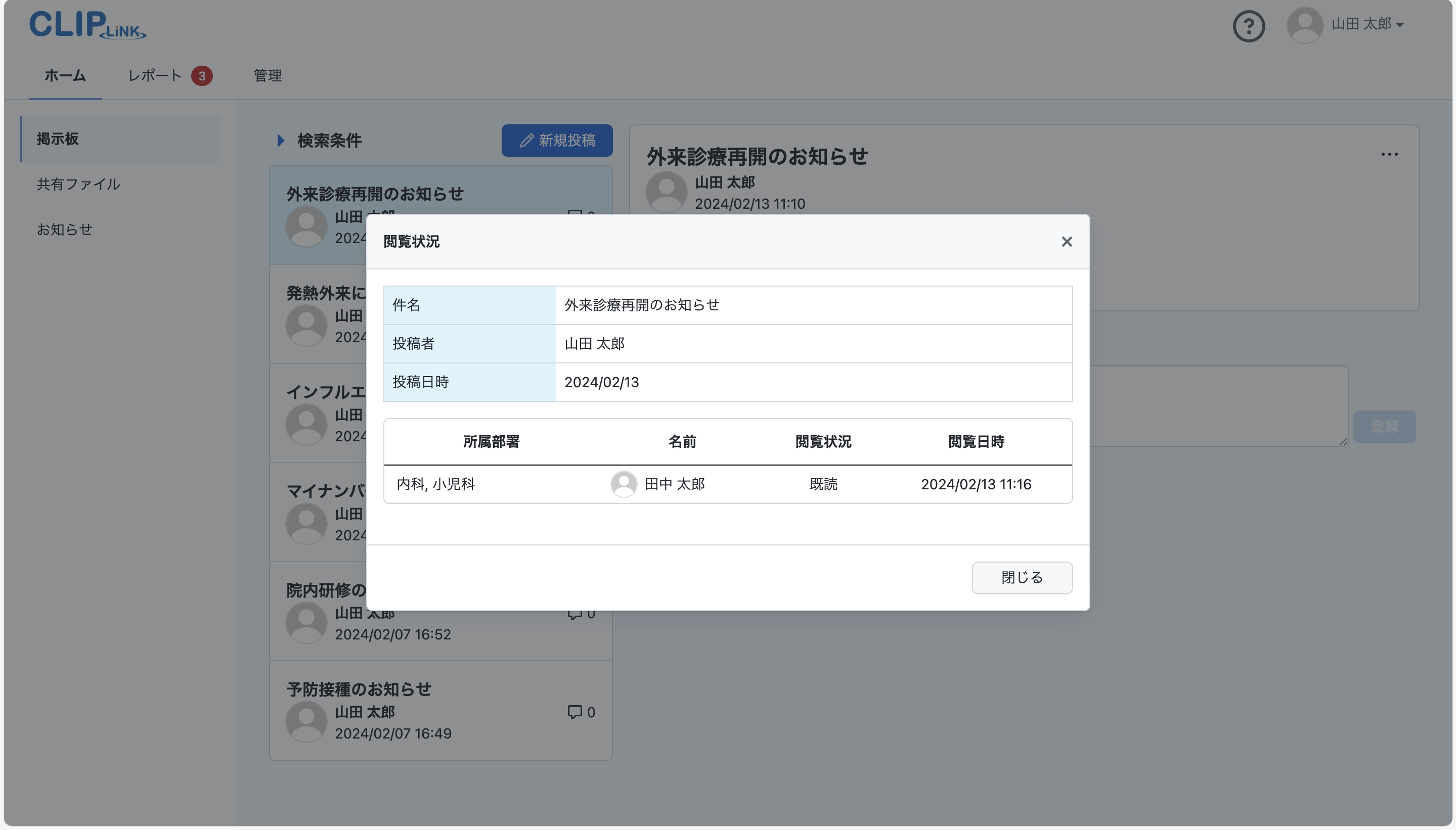Select 掲示板 in the sidebar
Viewport: 1456px width, 830px height.
pyautogui.click(x=58, y=139)
